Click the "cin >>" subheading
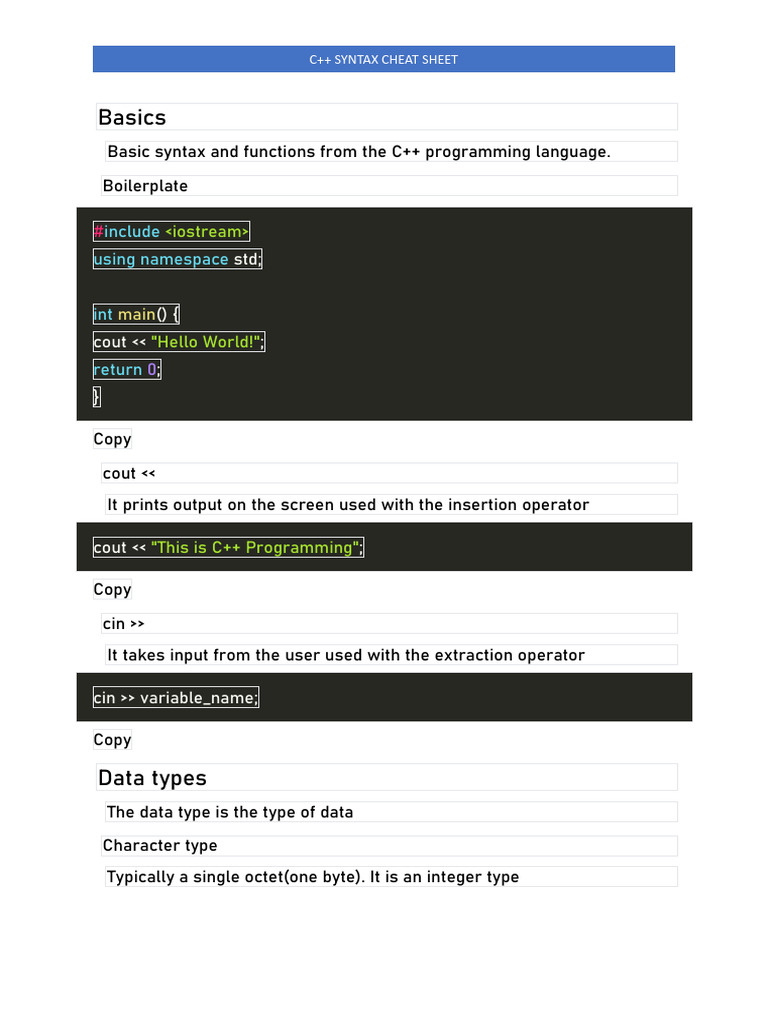768x1024 pixels. 124,624
